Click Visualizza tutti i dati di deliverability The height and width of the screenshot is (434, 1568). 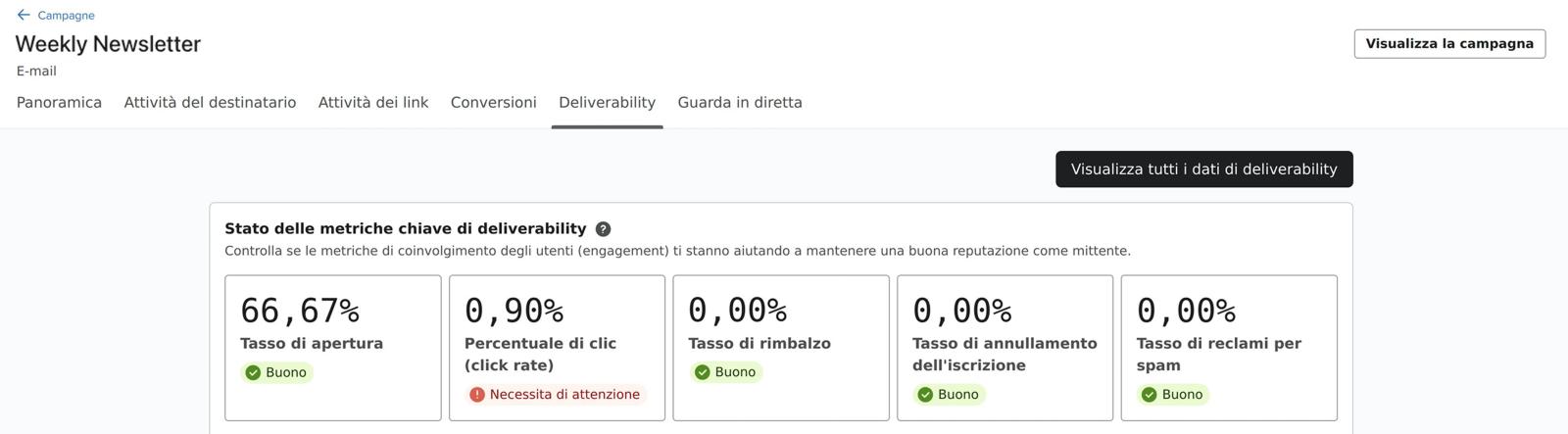pos(1204,169)
